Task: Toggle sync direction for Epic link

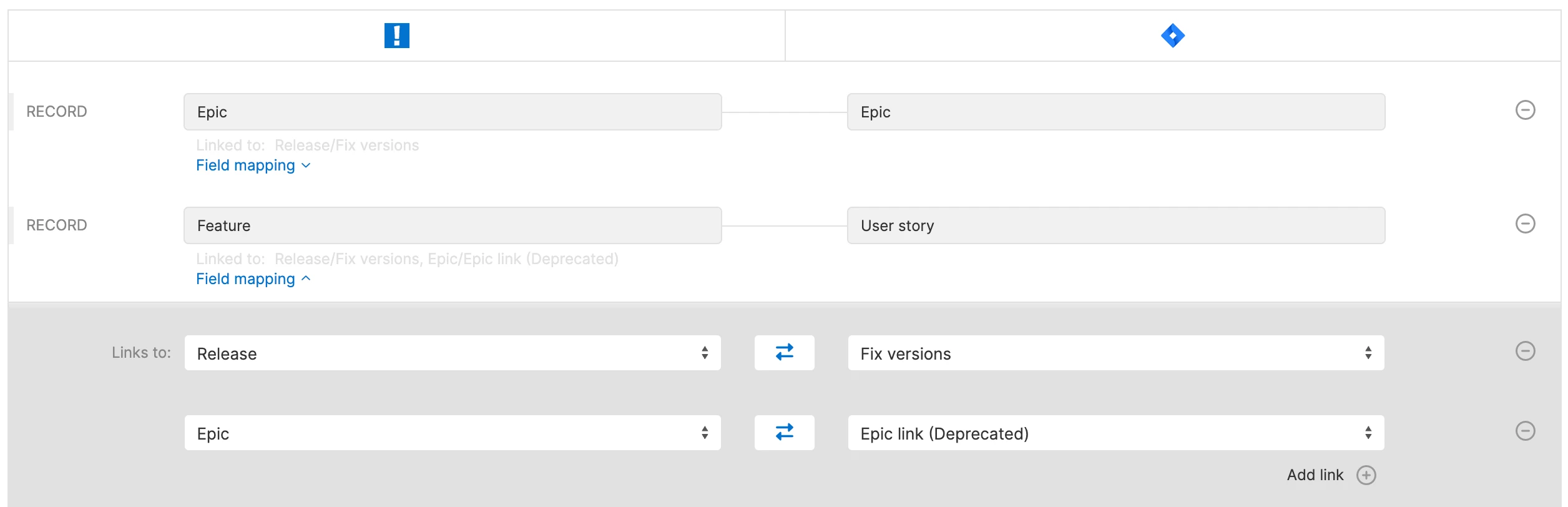Action: [x=784, y=433]
